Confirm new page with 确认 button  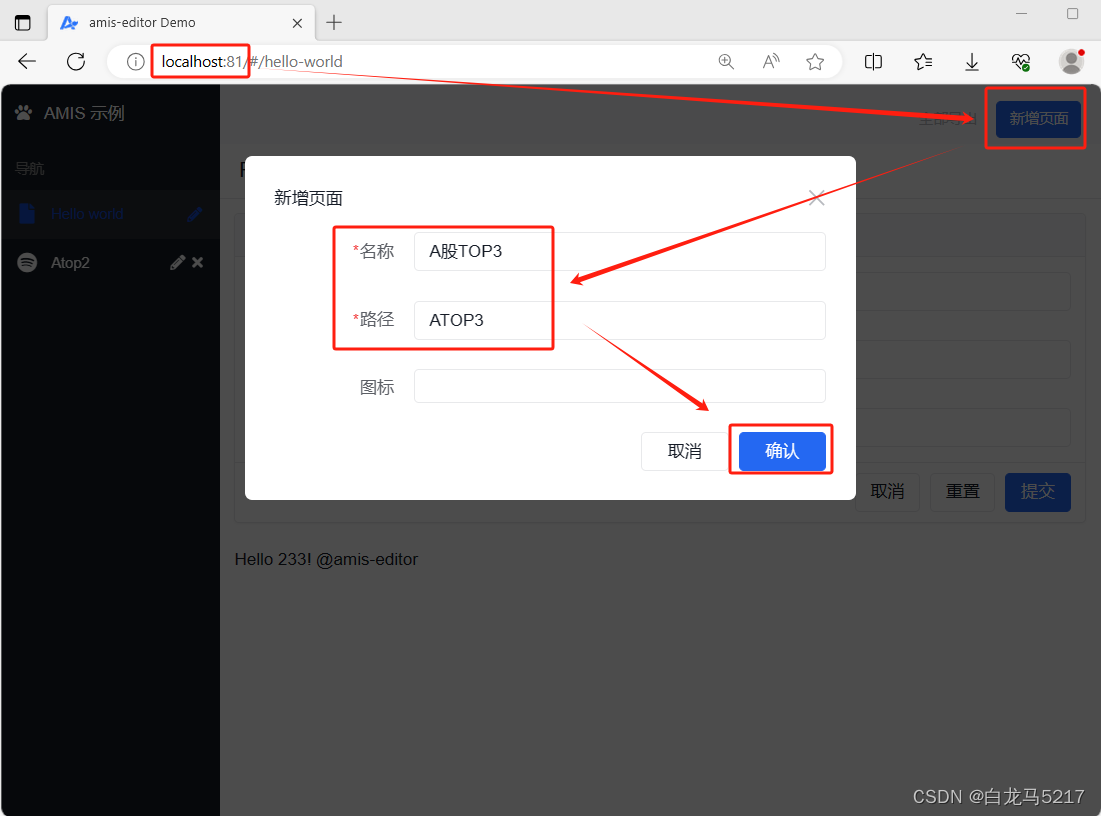click(781, 450)
